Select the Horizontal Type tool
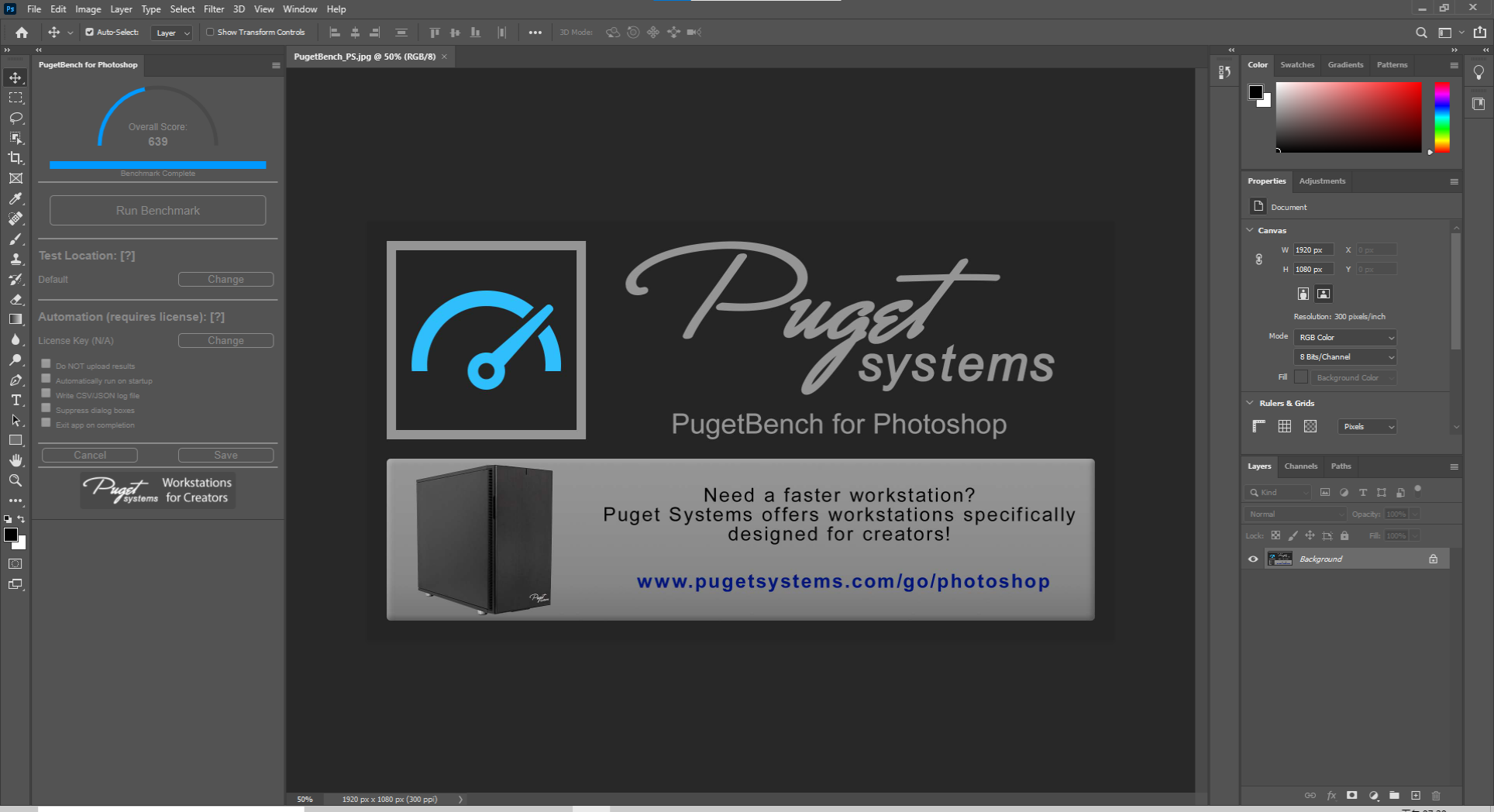 (15, 400)
